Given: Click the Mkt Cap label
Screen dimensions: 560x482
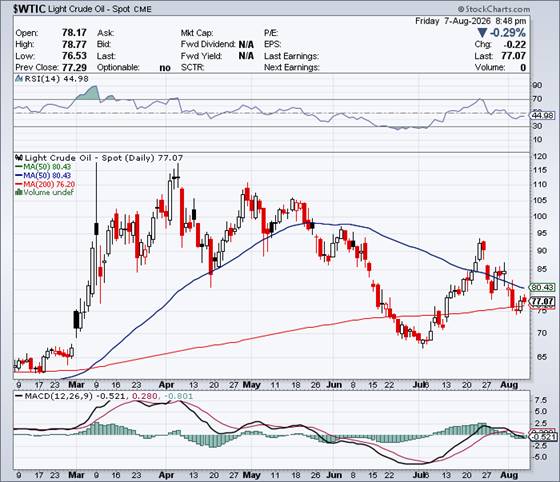Looking at the screenshot, I should click(x=197, y=33).
